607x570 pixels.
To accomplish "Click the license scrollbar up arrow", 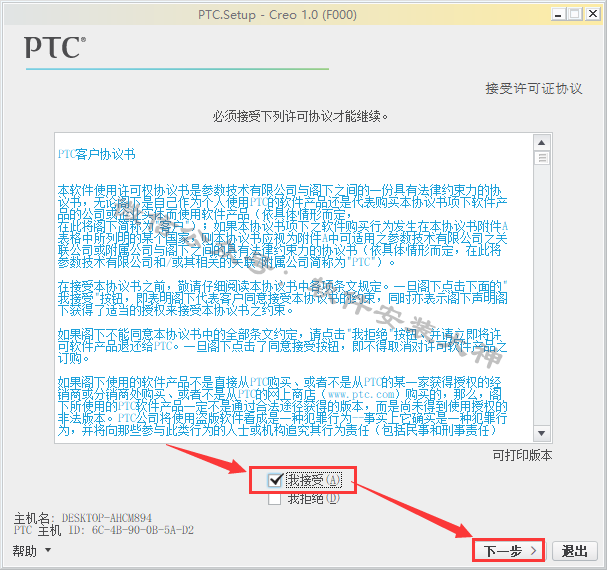I will pyautogui.click(x=542, y=142).
